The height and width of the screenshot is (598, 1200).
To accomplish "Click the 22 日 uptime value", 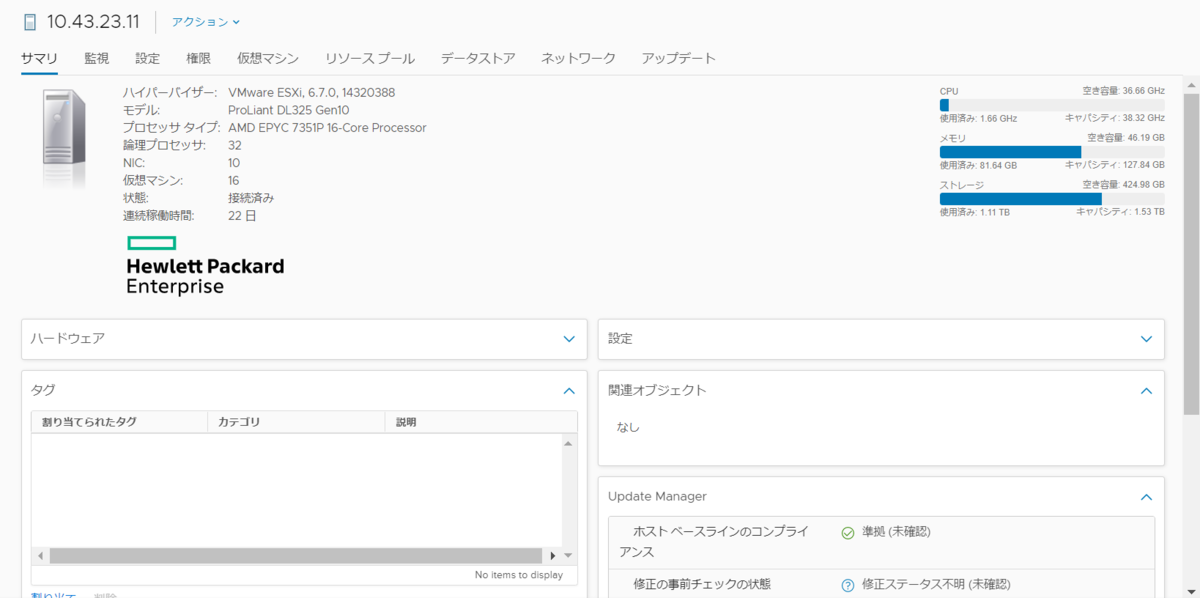I will [242, 216].
